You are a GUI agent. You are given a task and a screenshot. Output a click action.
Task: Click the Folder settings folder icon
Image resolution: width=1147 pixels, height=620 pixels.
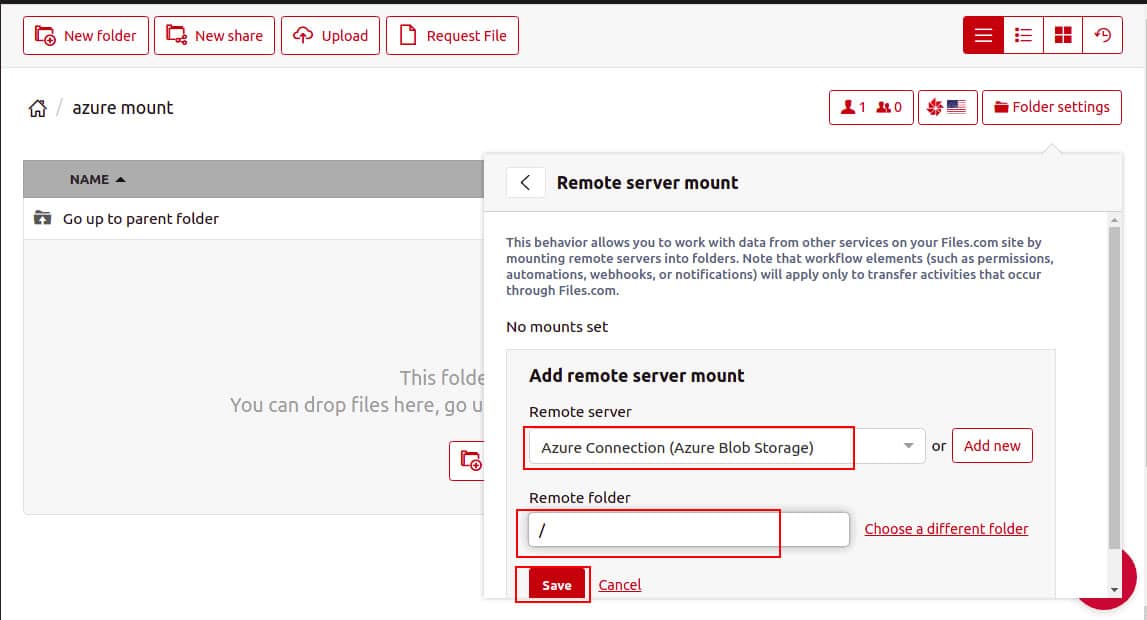pyautogui.click(x=1001, y=107)
